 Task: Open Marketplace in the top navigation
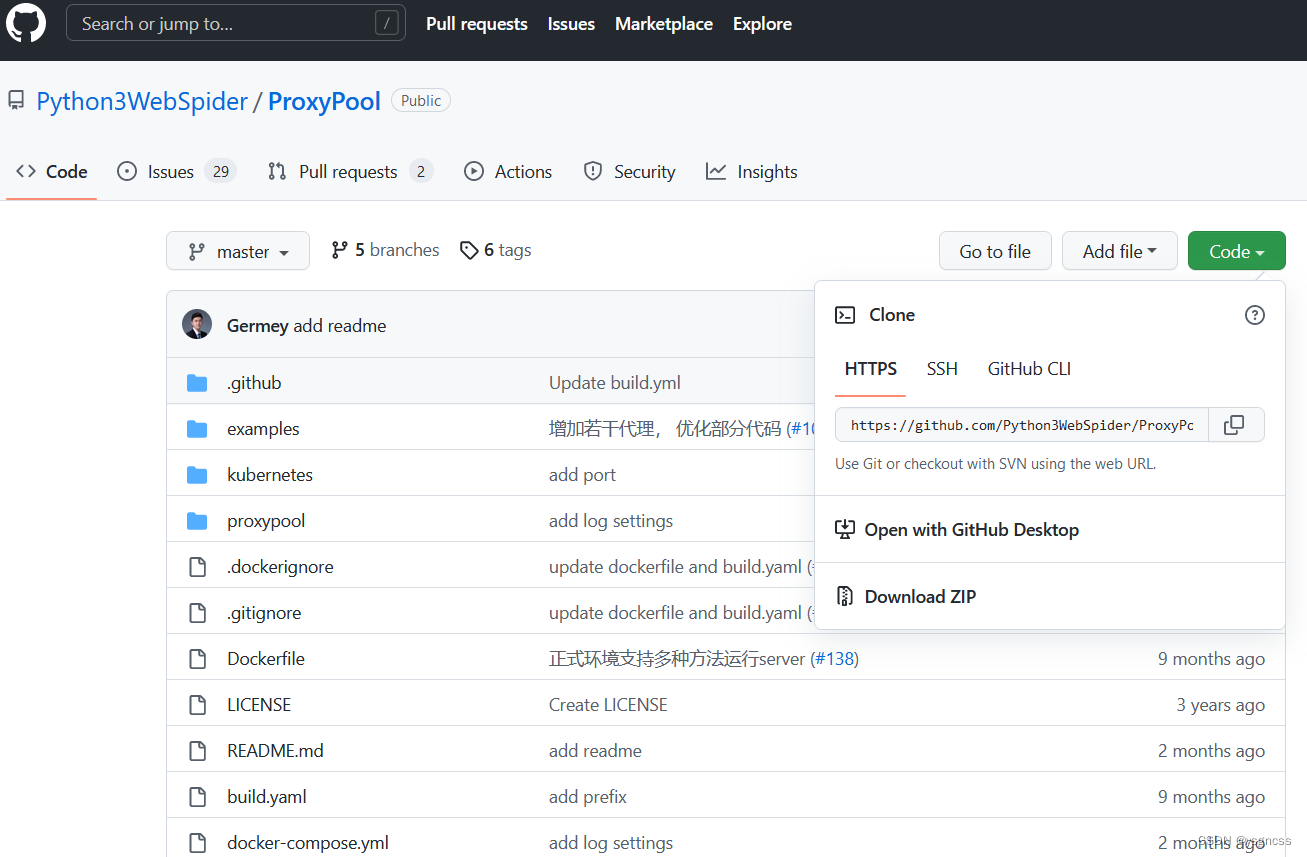[664, 24]
